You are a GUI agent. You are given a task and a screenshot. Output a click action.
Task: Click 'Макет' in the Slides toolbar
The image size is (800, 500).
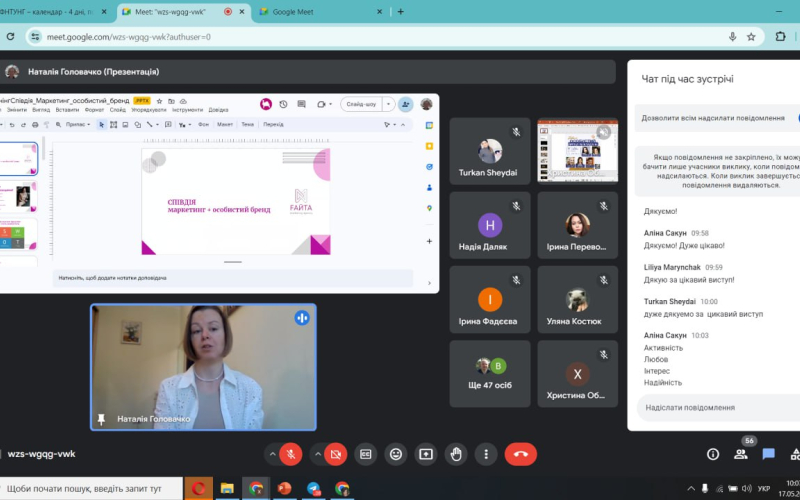coord(225,124)
